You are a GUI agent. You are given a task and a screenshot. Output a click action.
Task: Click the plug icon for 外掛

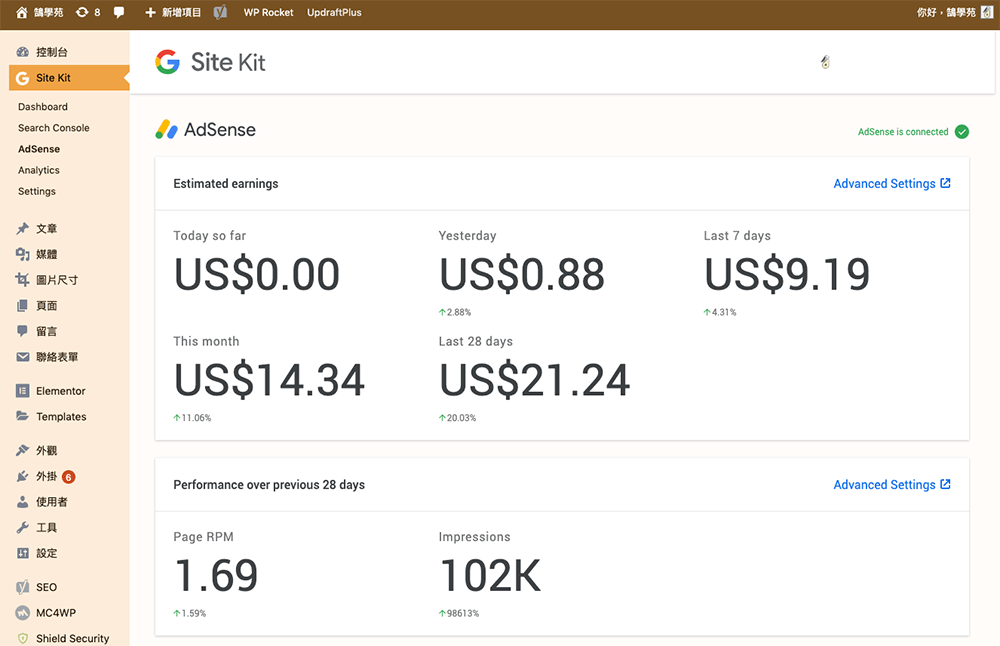pos(23,476)
